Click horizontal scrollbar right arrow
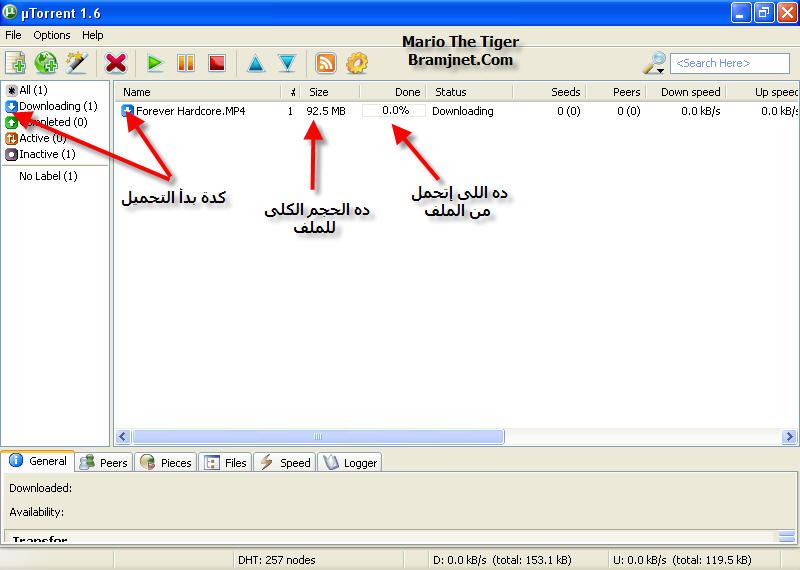Image resolution: width=800 pixels, height=570 pixels. coord(789,437)
